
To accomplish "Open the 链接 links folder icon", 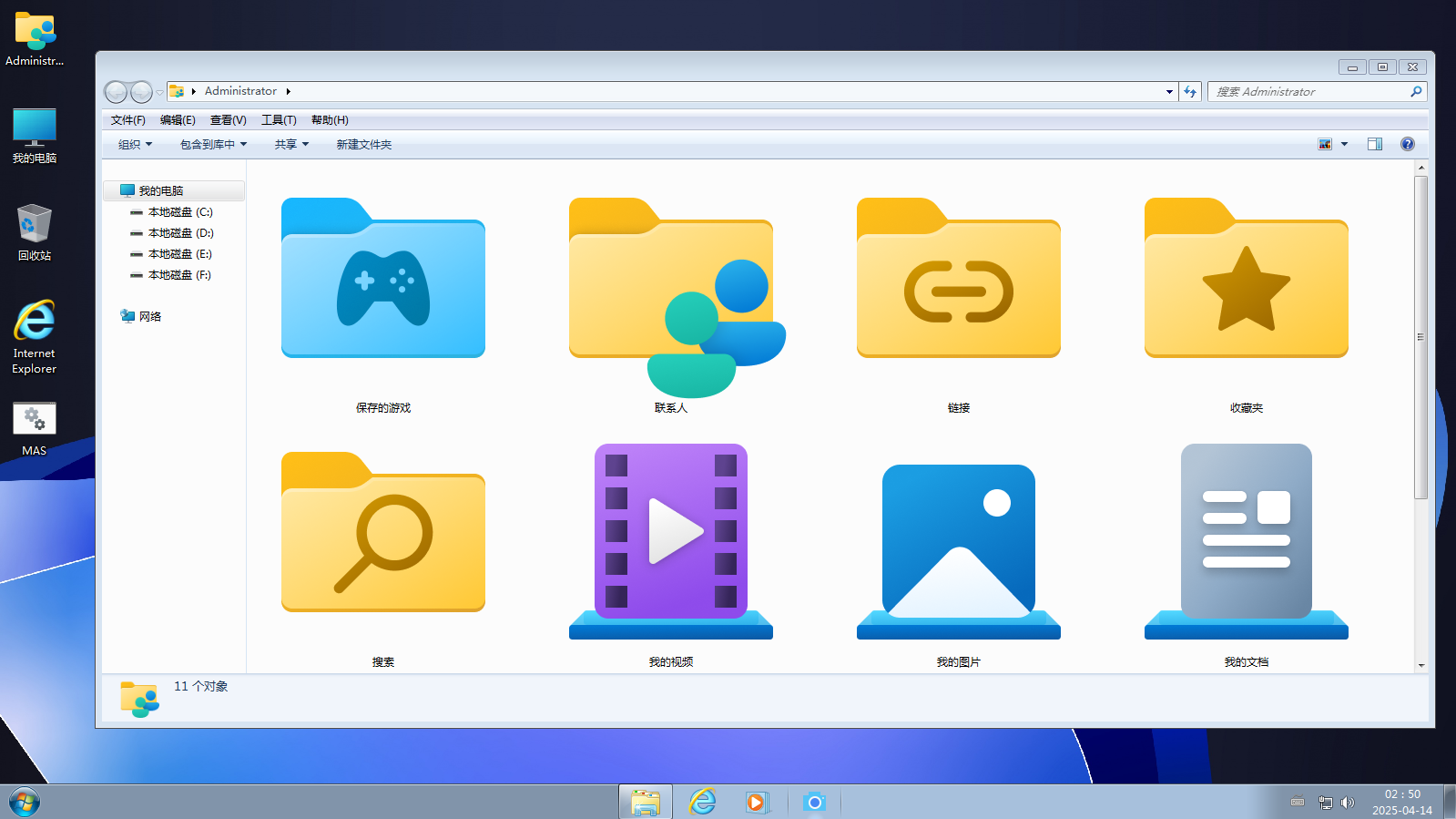I will [959, 278].
